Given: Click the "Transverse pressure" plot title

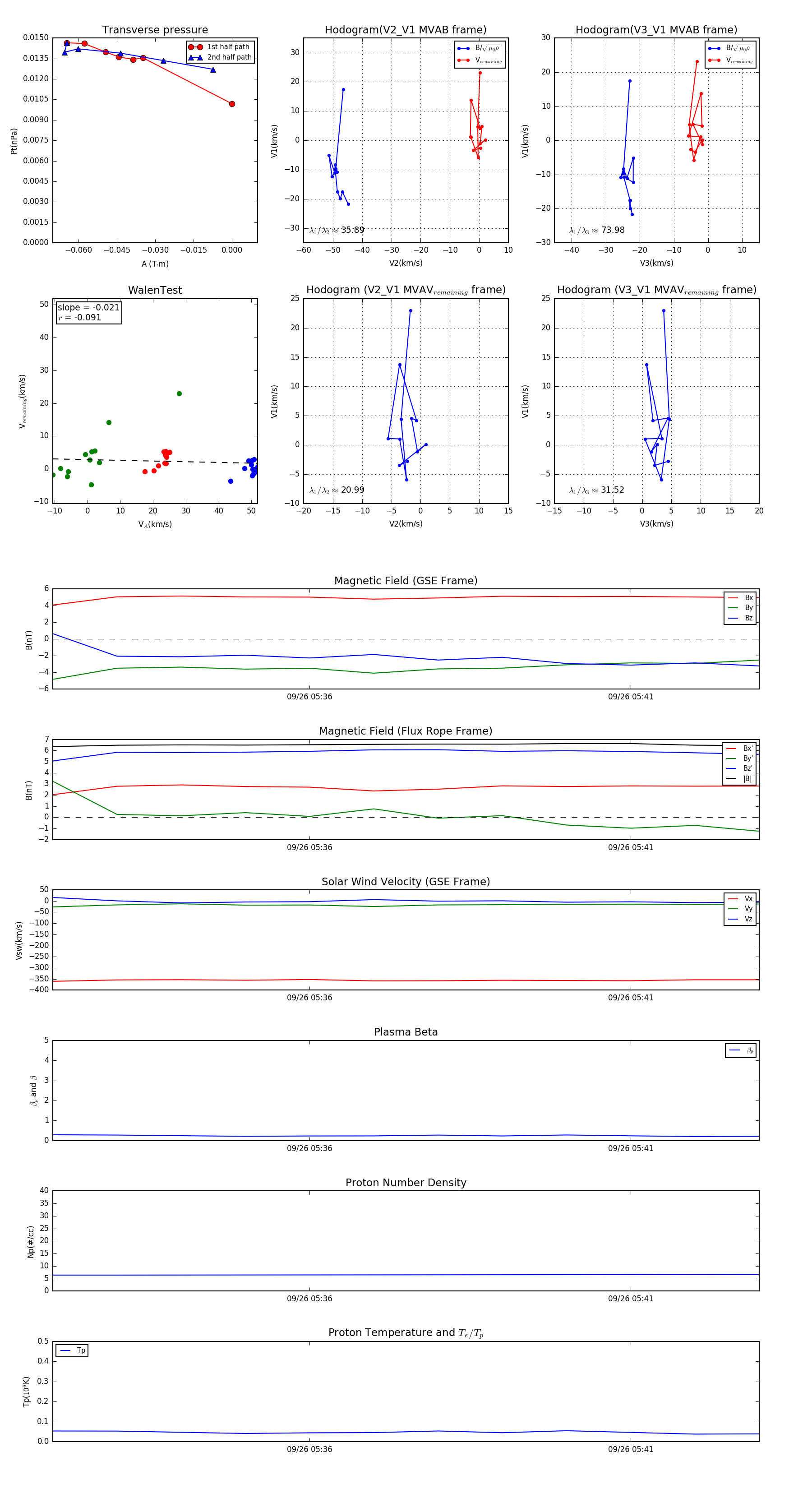Looking at the screenshot, I should pyautogui.click(x=155, y=30).
